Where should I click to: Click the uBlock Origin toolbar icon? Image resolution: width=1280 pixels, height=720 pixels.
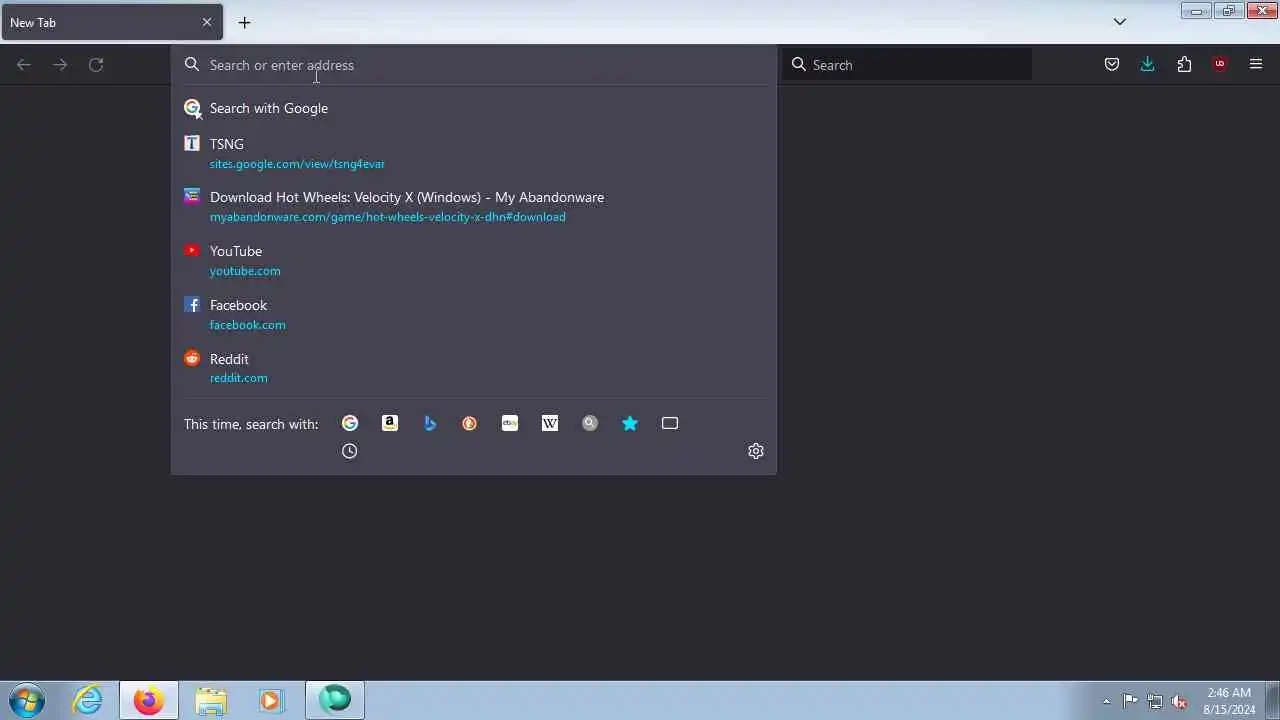click(x=1220, y=64)
